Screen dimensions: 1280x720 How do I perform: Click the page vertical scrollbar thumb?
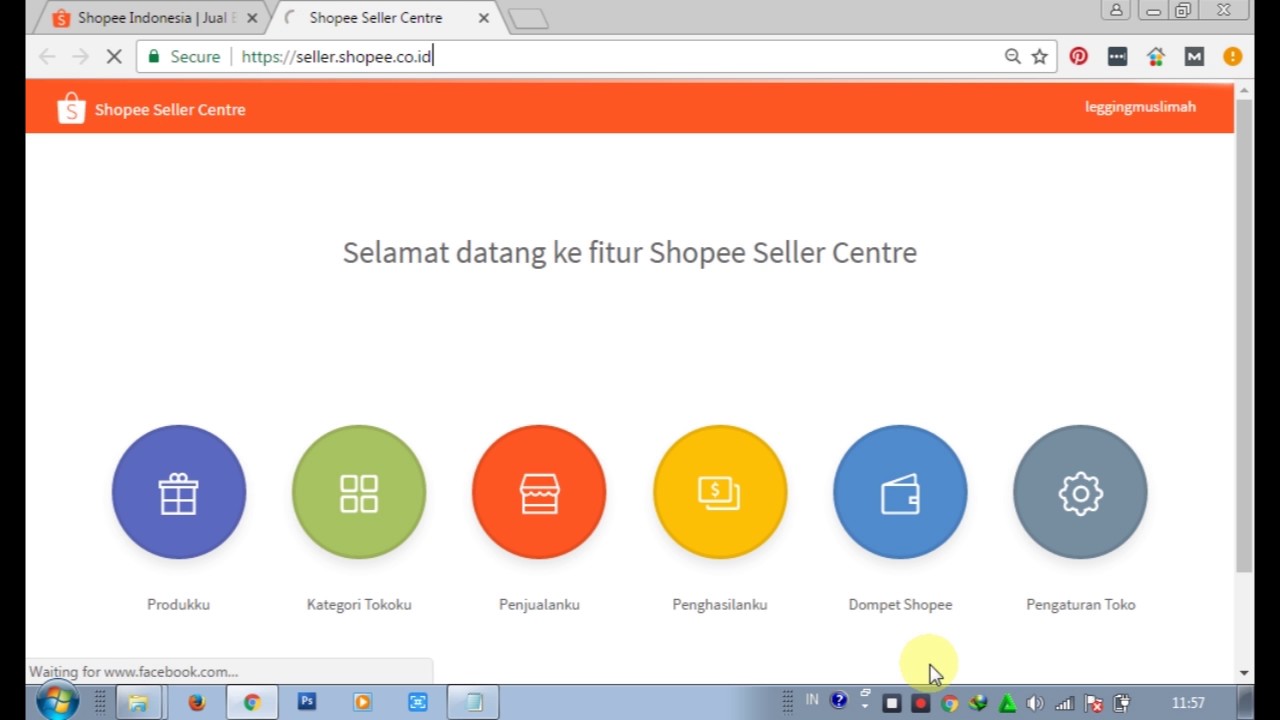pos(1244,335)
